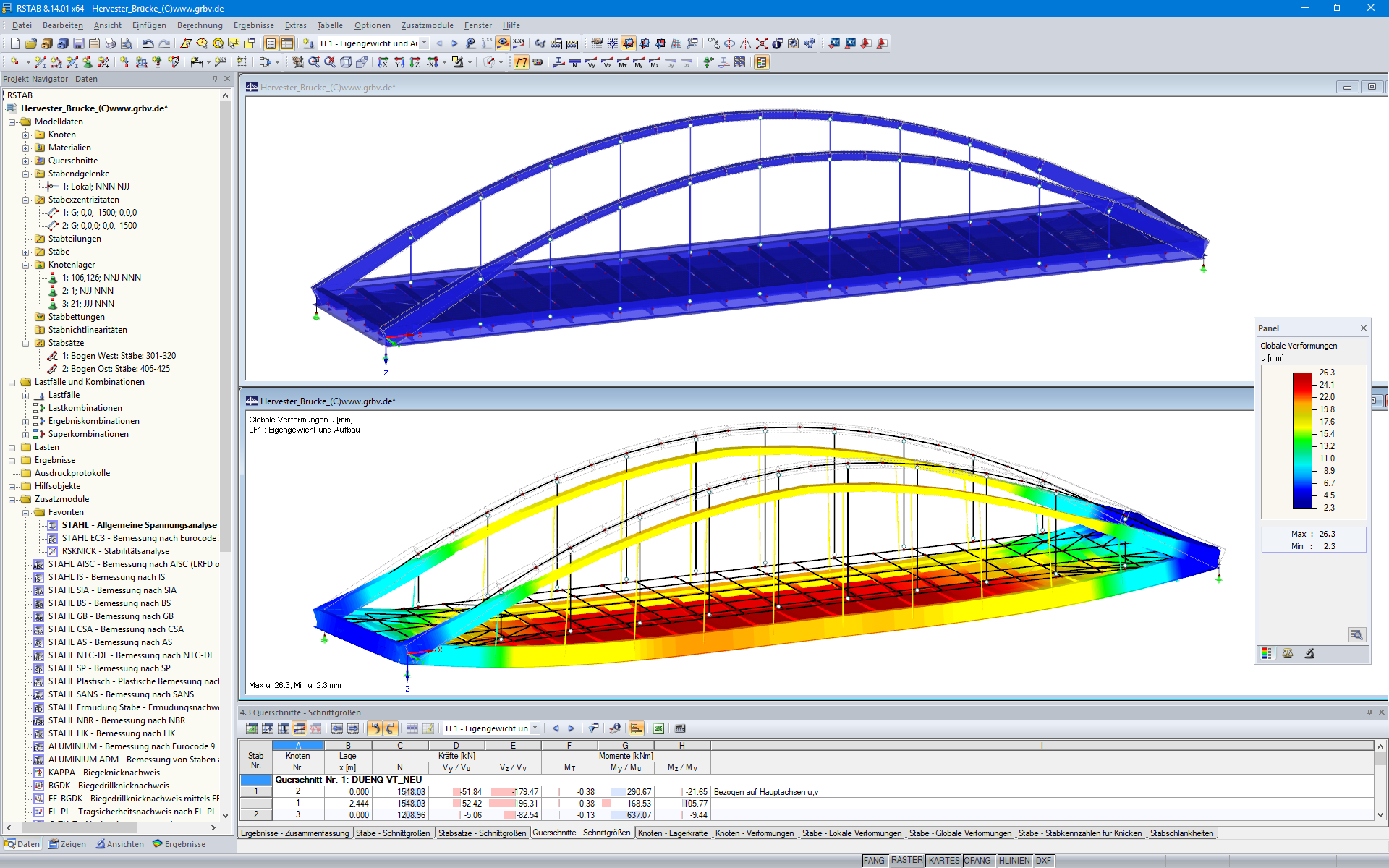Viewport: 1389px width, 868px height.
Task: Open the new model icon
Action: pos(14,43)
